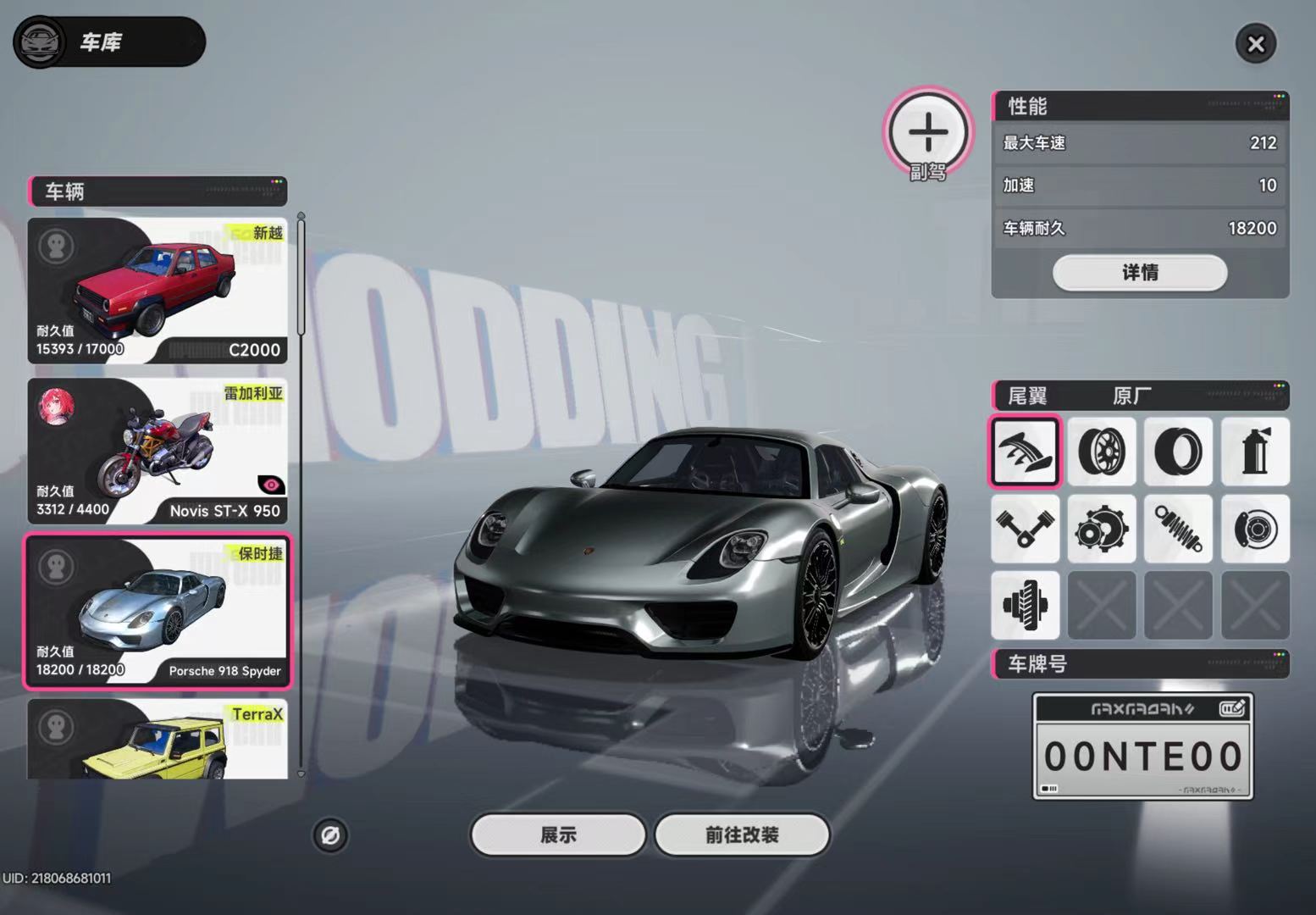Select the brake disc part icon
1316x915 pixels.
(x=1255, y=529)
